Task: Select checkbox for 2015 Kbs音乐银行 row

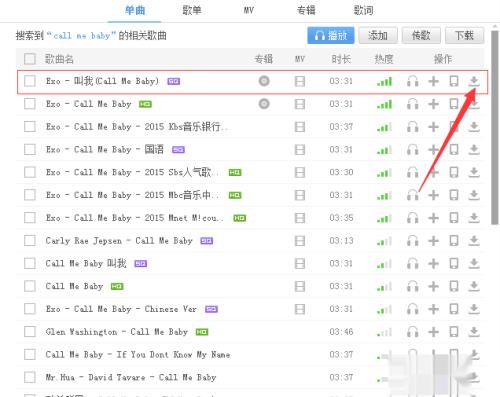Action: click(30, 127)
